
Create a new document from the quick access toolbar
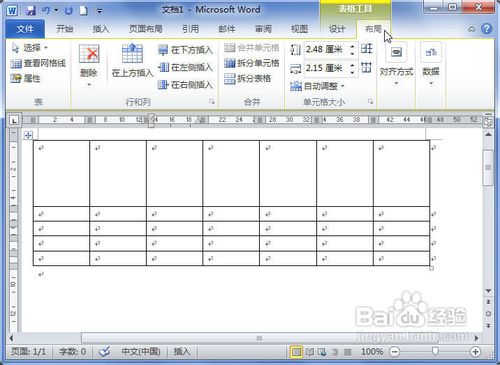pos(83,11)
